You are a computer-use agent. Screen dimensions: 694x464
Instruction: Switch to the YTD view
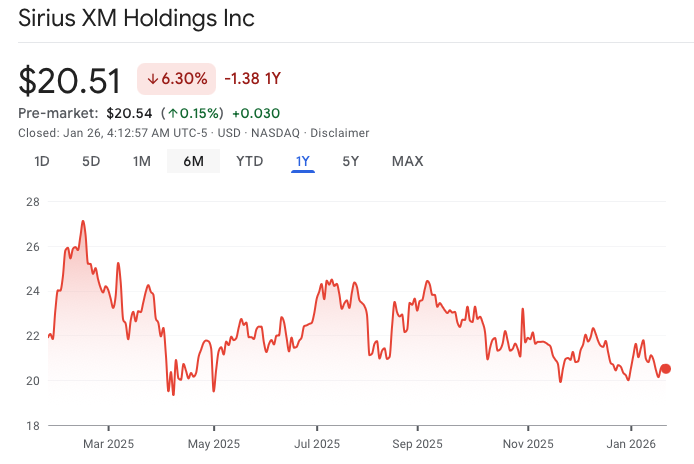click(x=249, y=161)
